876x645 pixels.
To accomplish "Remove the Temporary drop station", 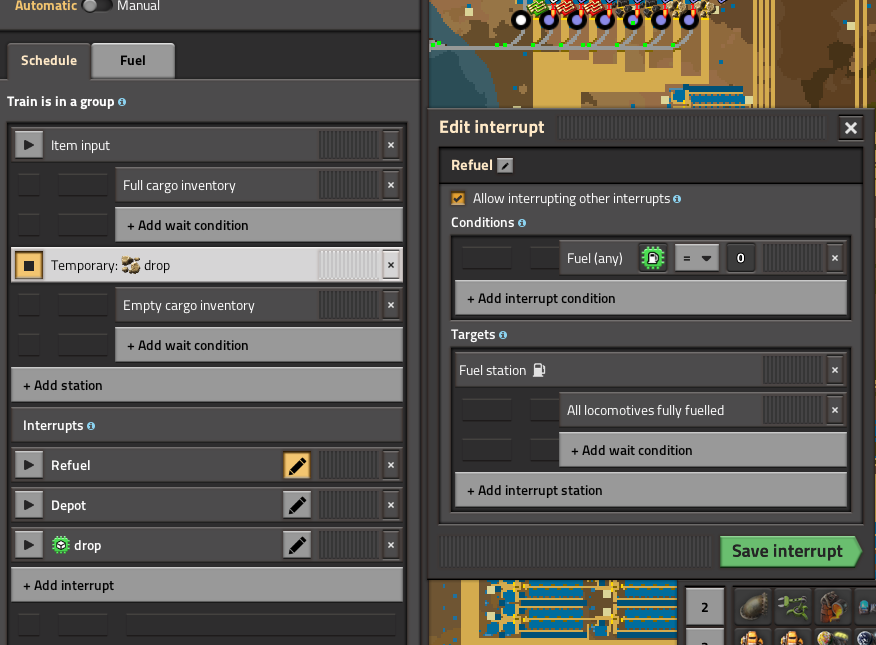I will 391,265.
